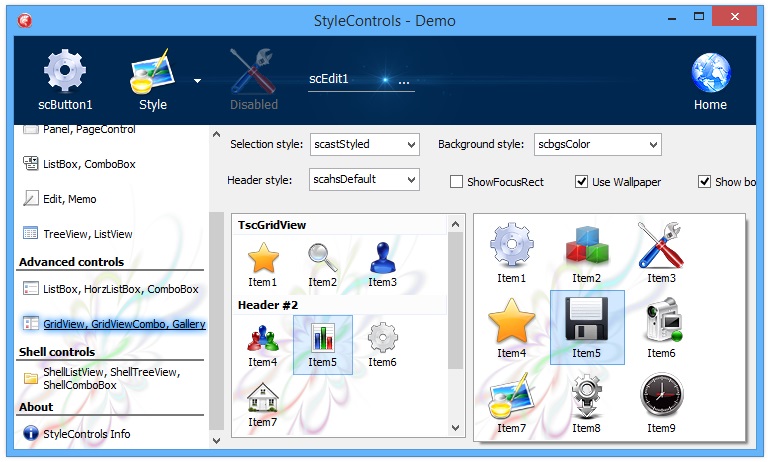Uncheck the Use Wallpaper checkbox
768x462 pixels.
point(581,182)
